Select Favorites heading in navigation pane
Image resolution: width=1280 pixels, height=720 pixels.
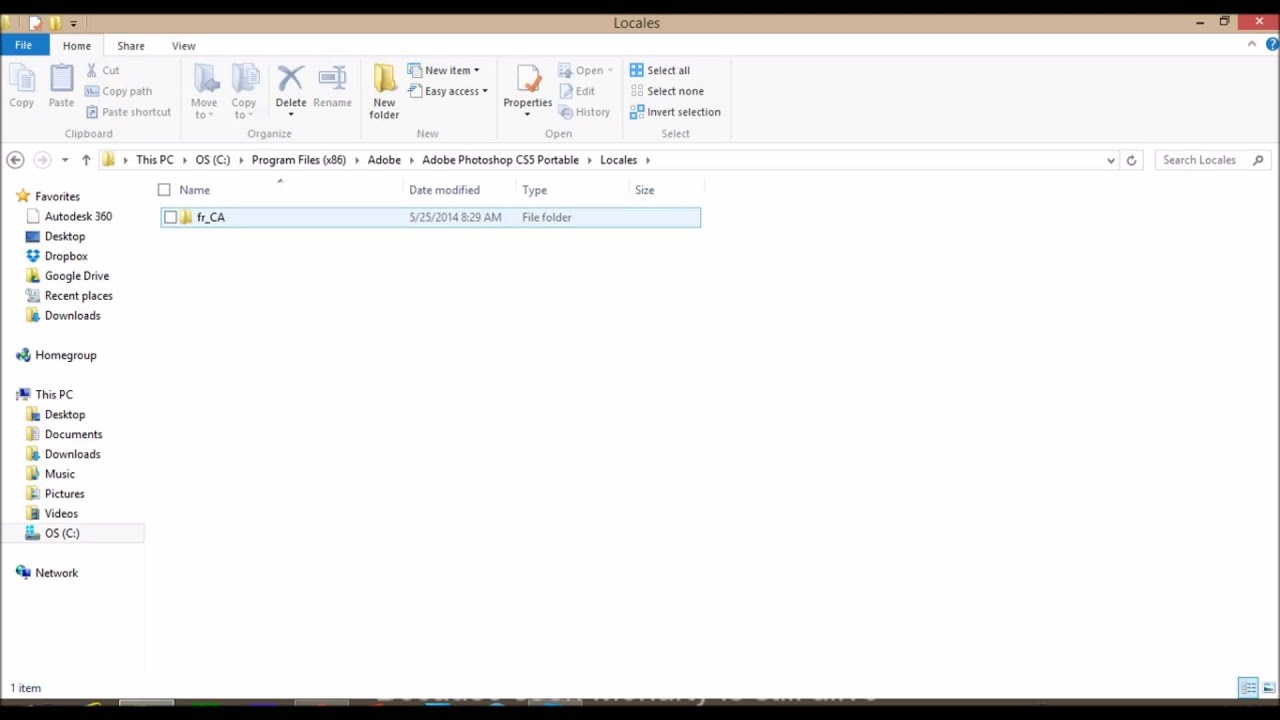click(x=57, y=197)
